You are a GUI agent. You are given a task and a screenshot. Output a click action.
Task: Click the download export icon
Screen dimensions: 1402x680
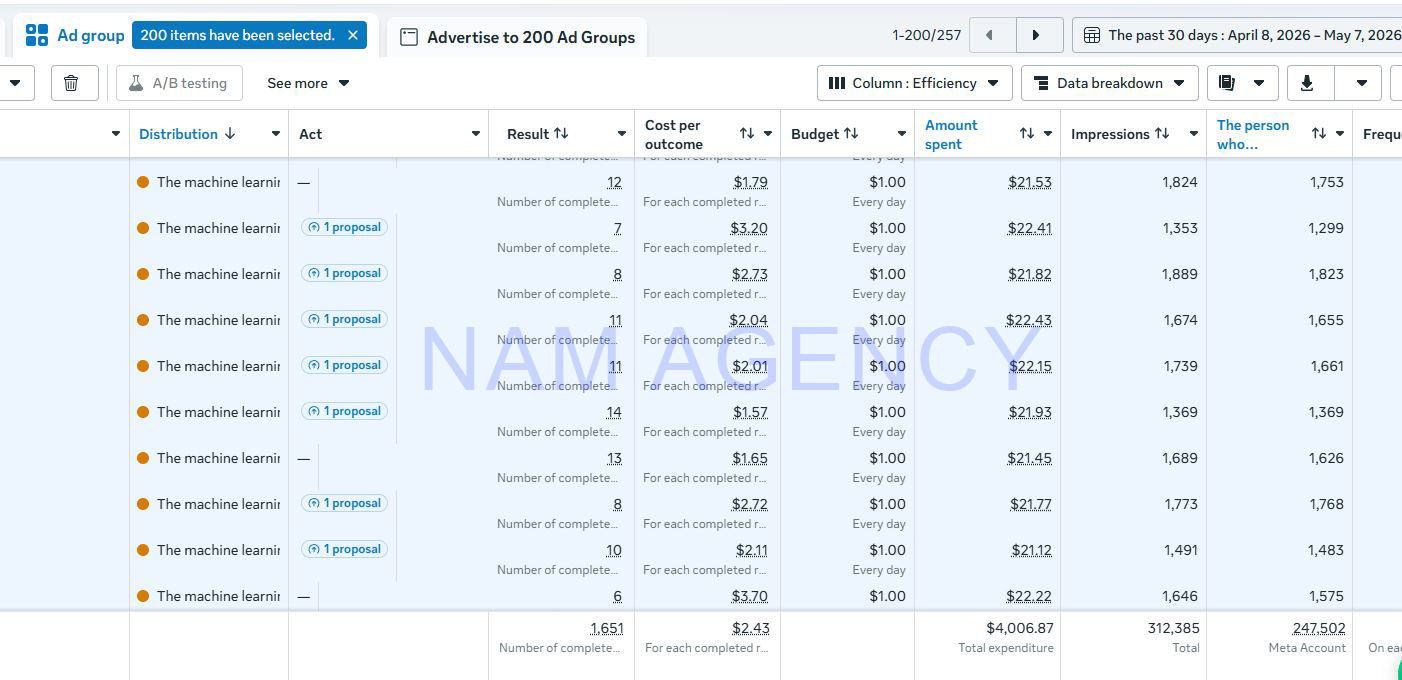pos(1306,83)
